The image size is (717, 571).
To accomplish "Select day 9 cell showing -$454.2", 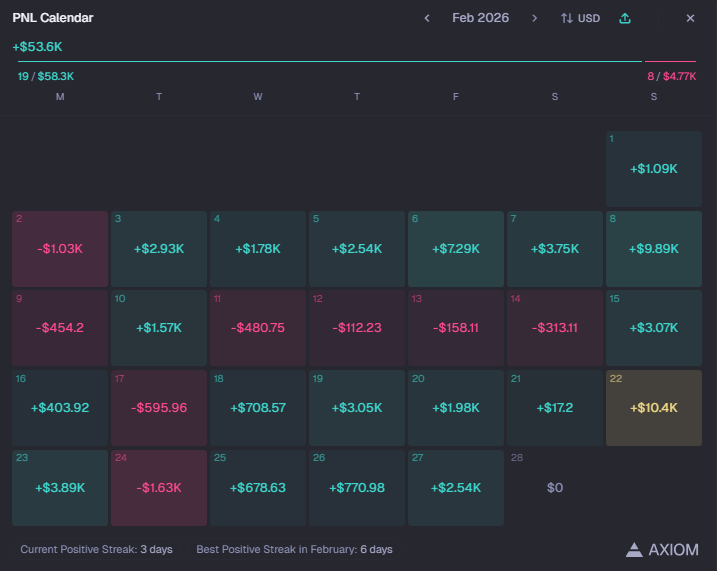I will (x=60, y=328).
